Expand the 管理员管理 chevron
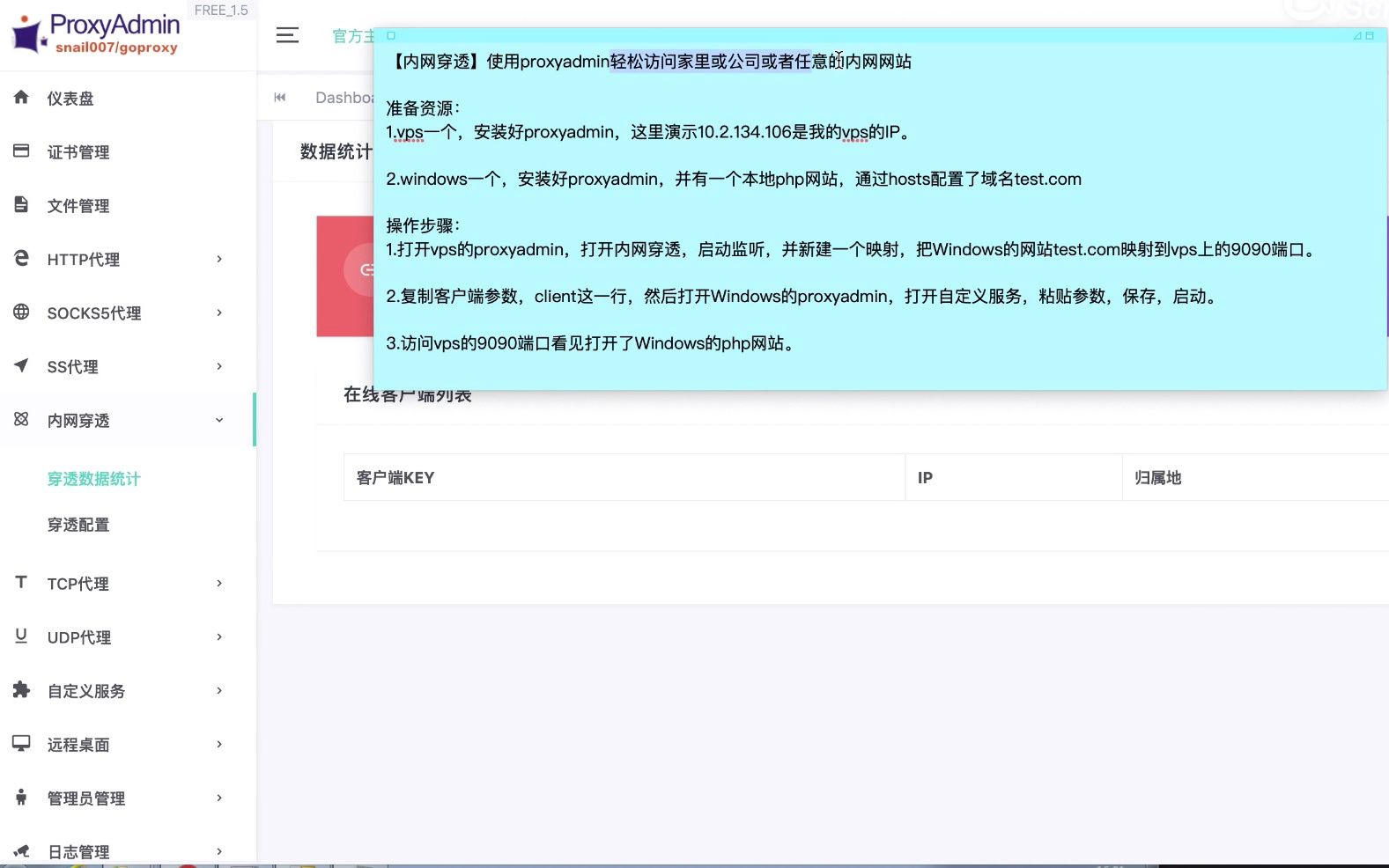Viewport: 1389px width, 868px height. tap(219, 798)
